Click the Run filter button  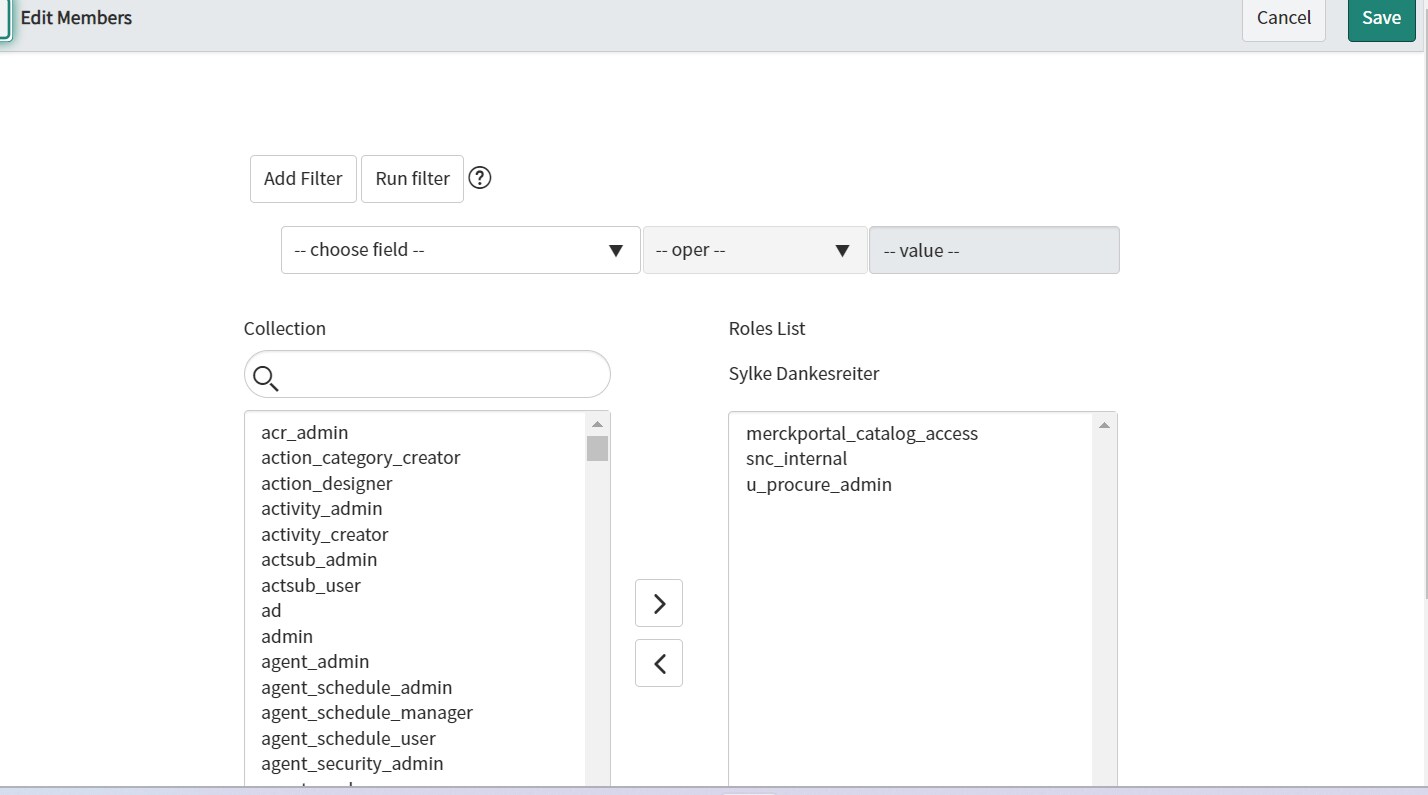pyautogui.click(x=411, y=178)
